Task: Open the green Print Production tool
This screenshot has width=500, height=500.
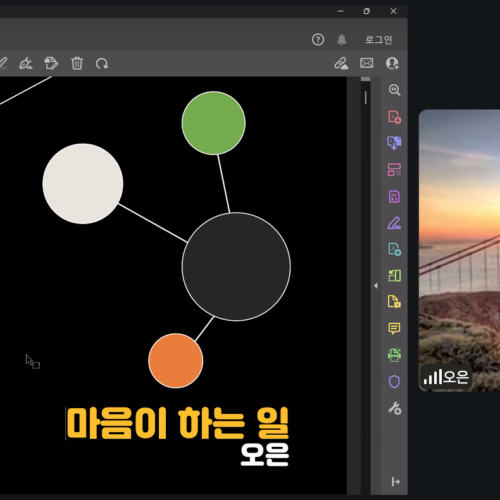Action: (x=394, y=355)
